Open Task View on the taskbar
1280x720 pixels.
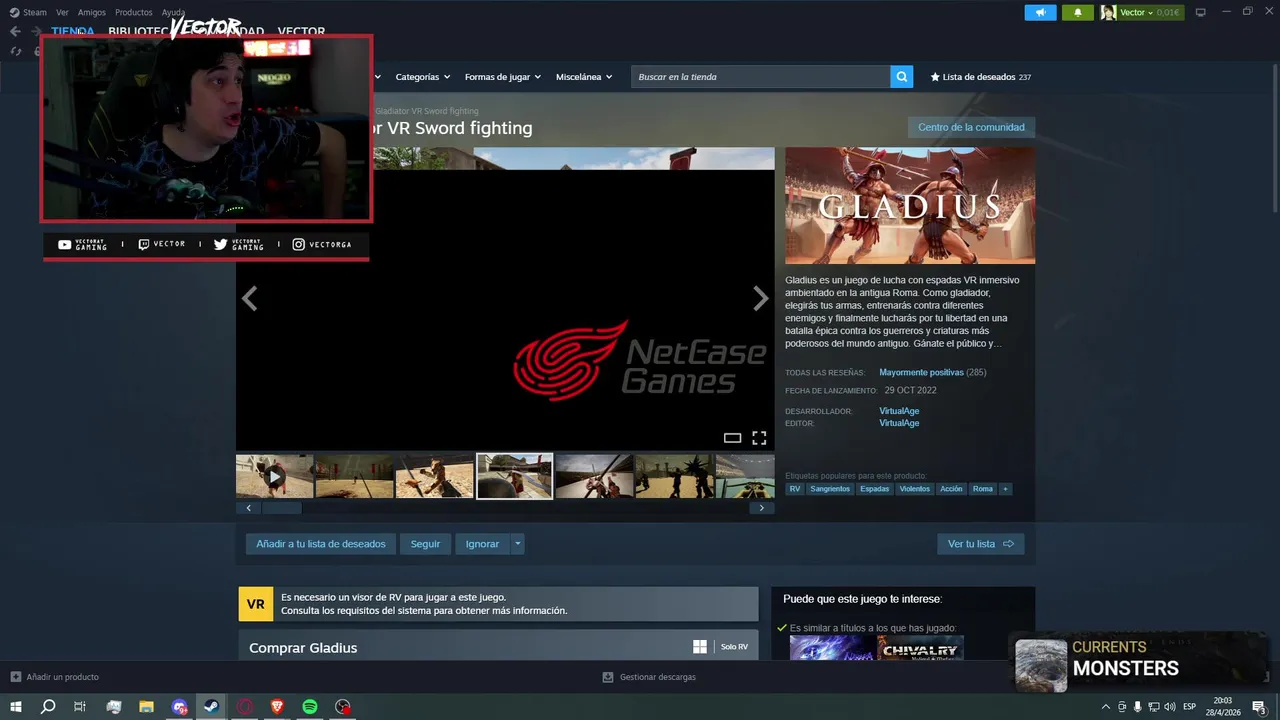point(80,707)
